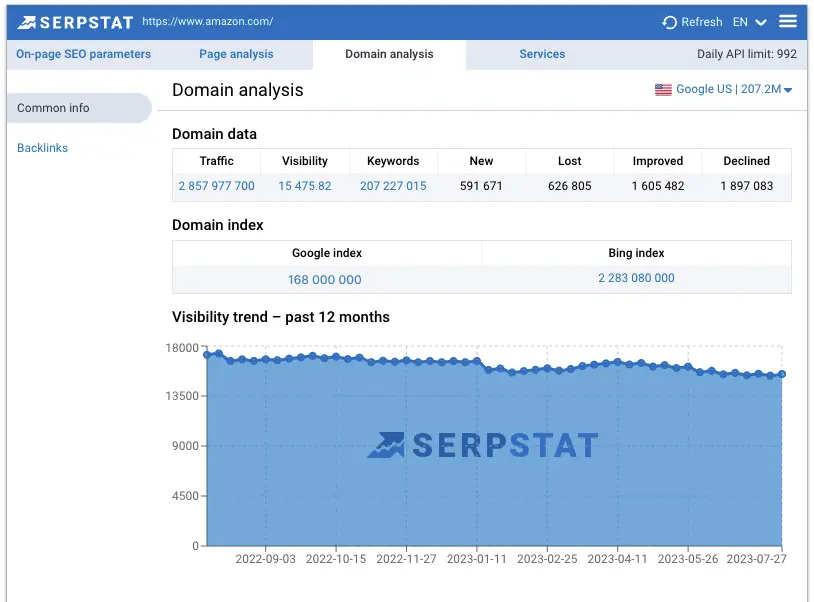
Task: Switch to the Page analysis tab
Action: tap(236, 54)
